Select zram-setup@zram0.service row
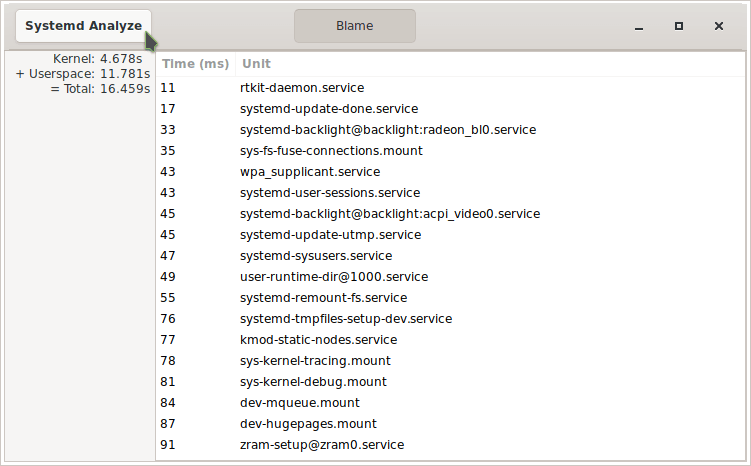The width and height of the screenshot is (751, 466). [450, 445]
